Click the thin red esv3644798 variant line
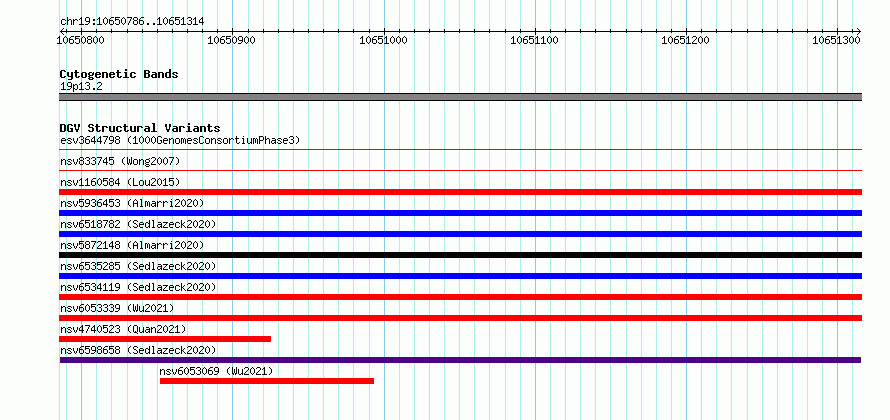Viewport: 890px width, 420px height. (460, 150)
